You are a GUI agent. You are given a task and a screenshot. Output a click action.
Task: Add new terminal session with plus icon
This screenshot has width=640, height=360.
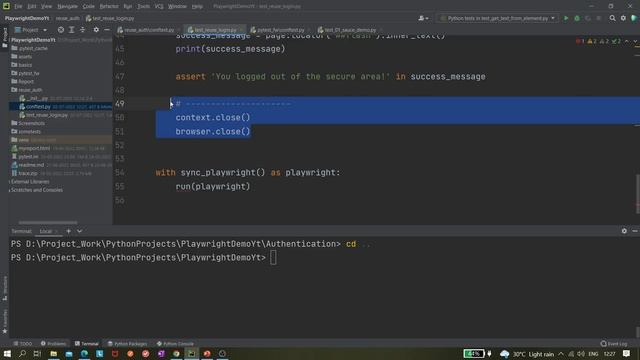tap(69, 231)
